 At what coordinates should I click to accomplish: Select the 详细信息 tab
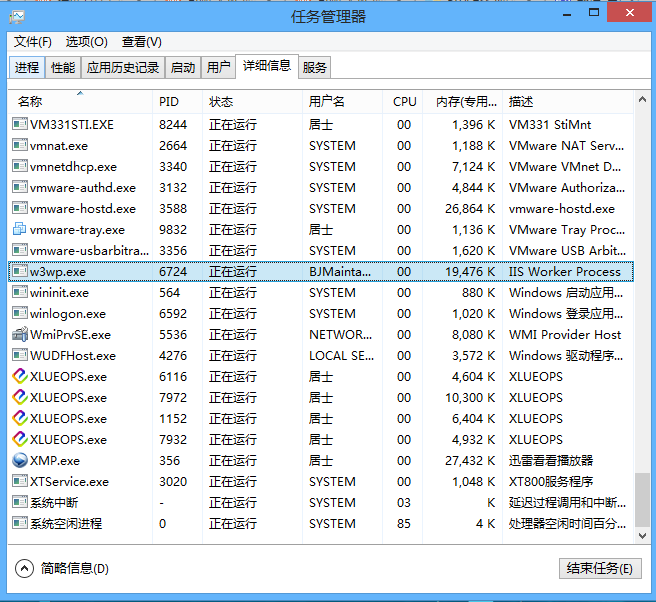coord(267,66)
